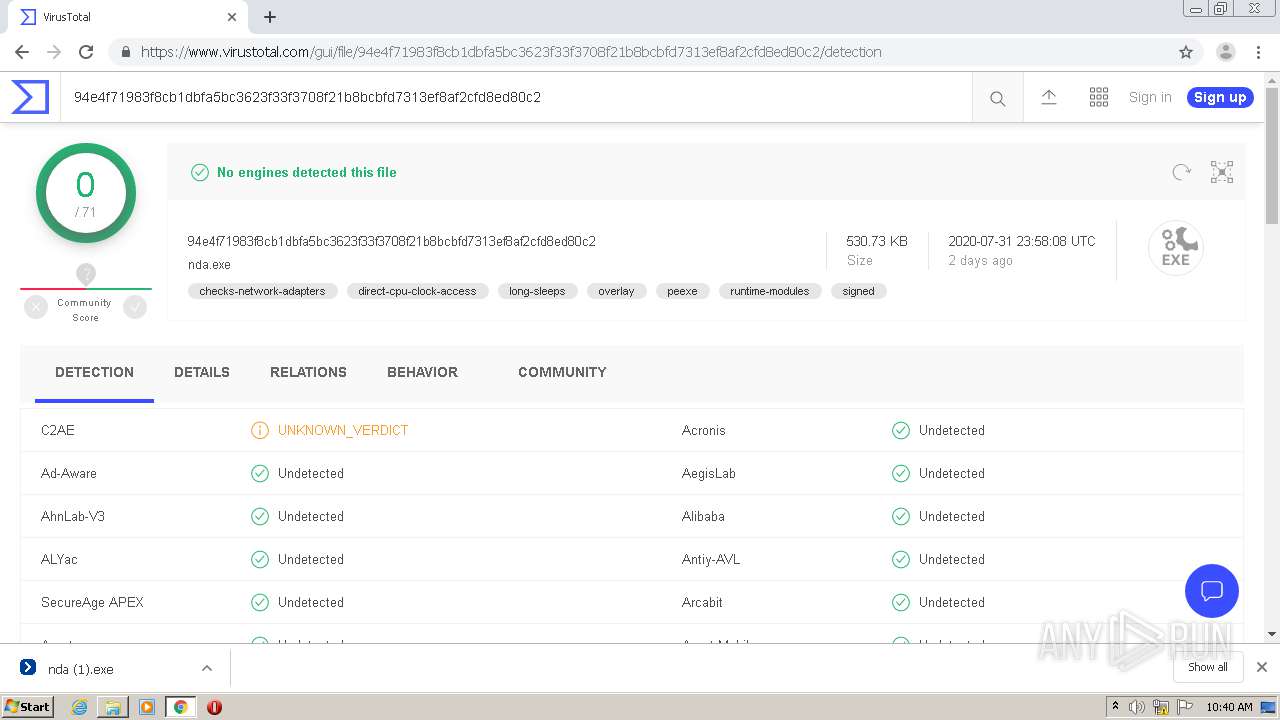Screen dimensions: 1280x720
Task: Click the community score question mark
Action: coord(86,274)
